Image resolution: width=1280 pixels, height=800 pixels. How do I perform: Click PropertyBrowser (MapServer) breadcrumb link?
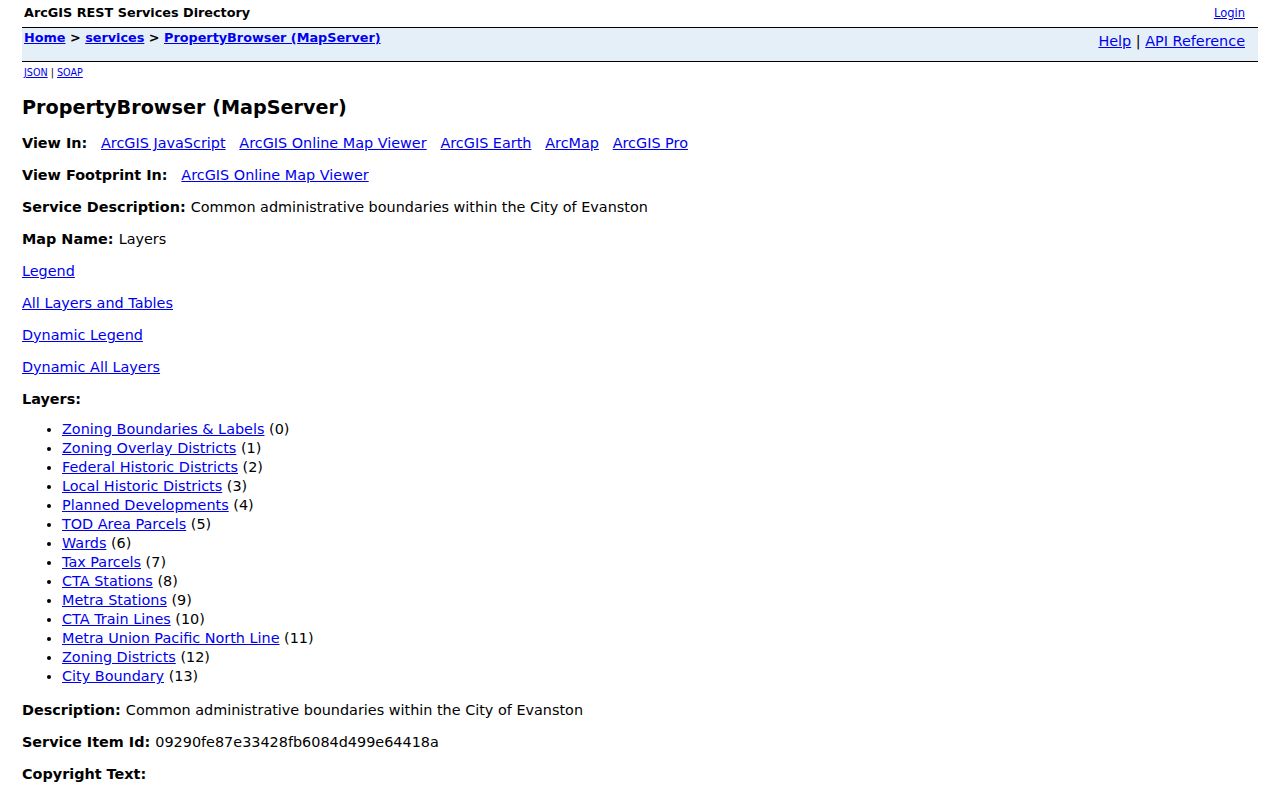coord(272,38)
